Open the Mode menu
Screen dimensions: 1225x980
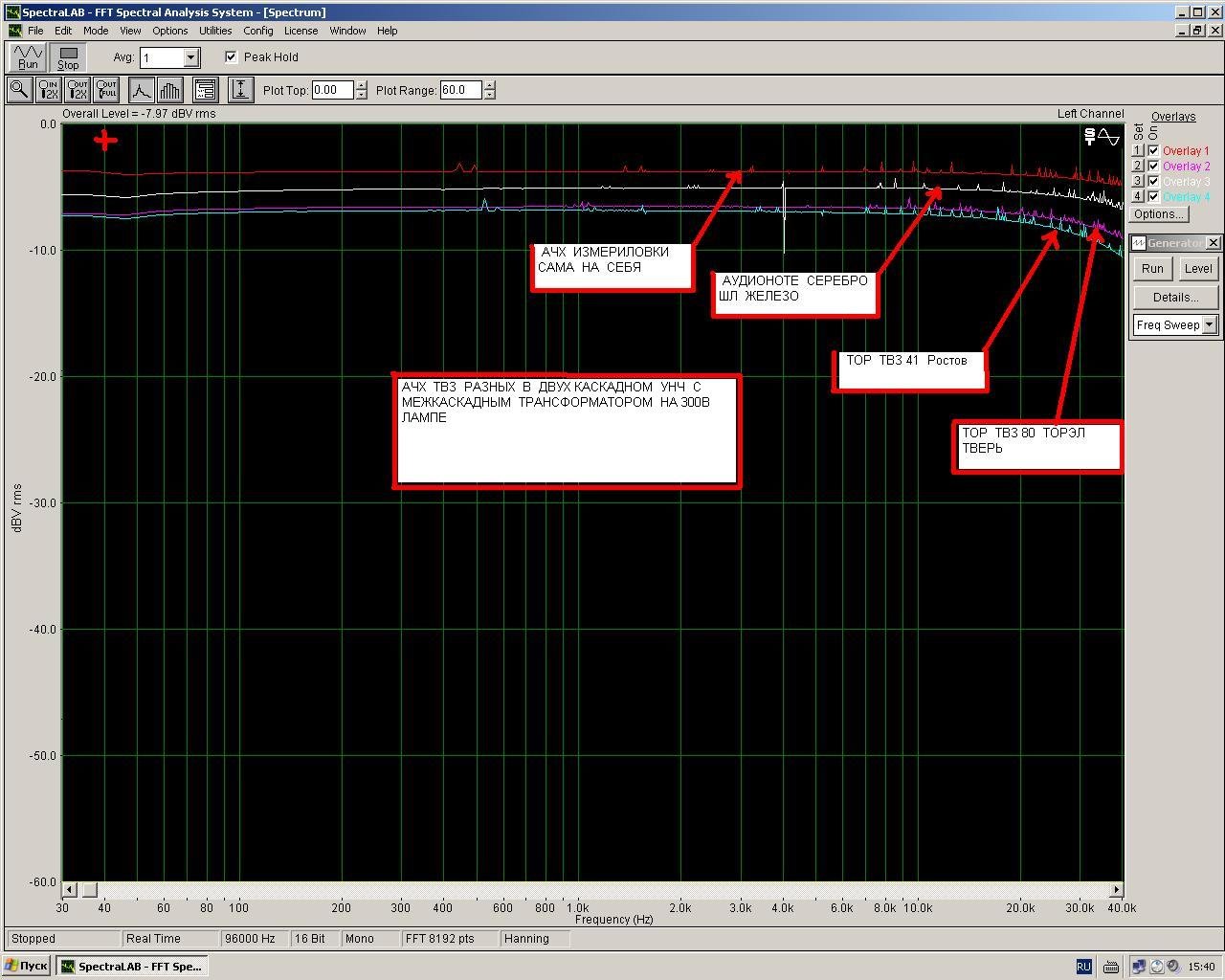coord(96,31)
